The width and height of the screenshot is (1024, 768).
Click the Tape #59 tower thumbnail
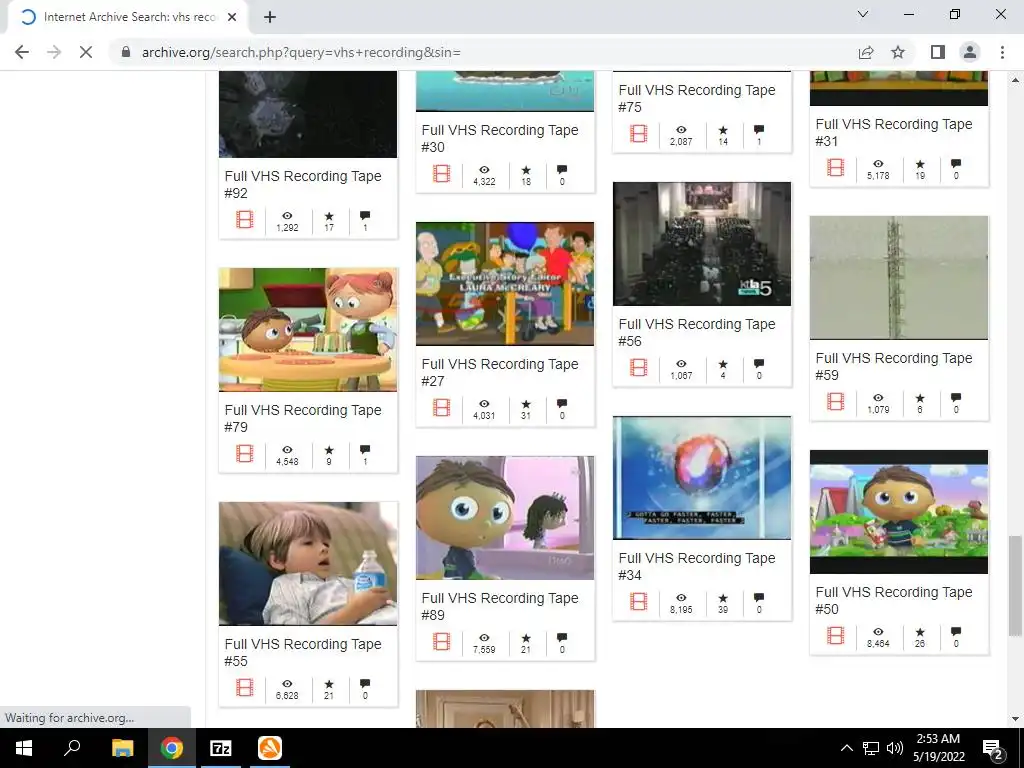(899, 278)
